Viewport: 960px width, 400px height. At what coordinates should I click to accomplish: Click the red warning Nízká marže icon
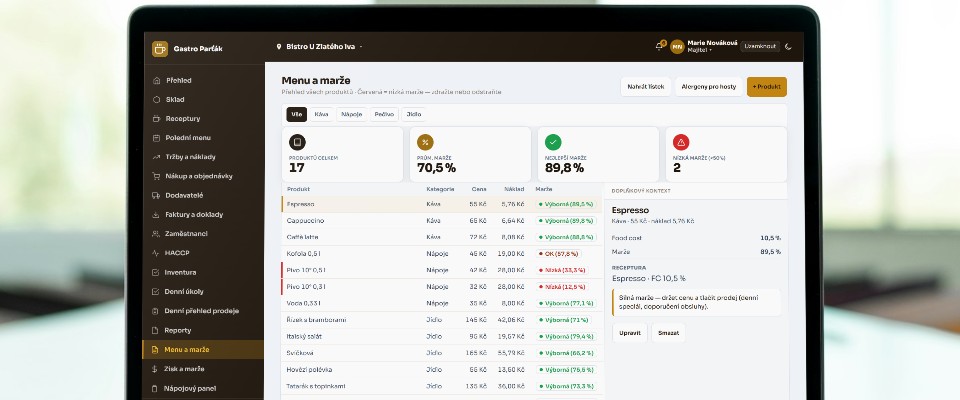681,142
